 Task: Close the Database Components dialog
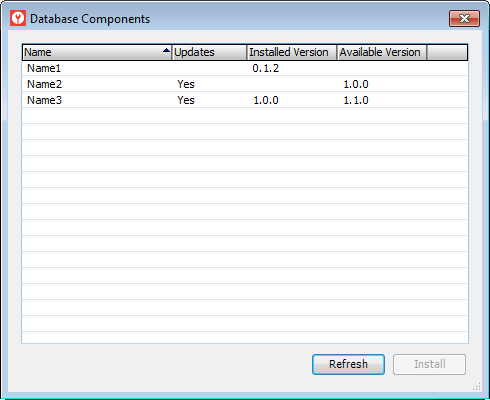click(464, 18)
